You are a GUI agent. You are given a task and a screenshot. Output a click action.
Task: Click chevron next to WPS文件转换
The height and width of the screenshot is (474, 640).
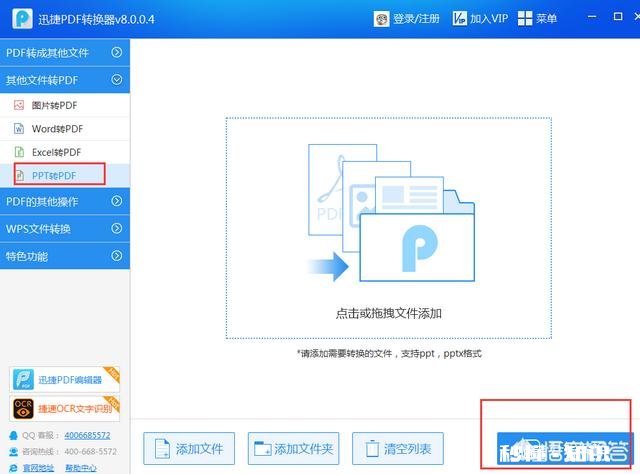click(x=117, y=228)
